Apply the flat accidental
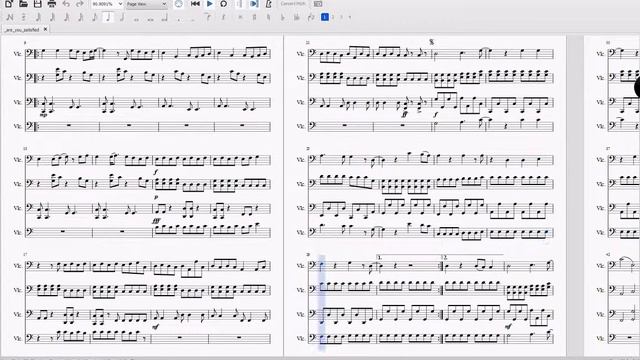The image size is (640, 360). click(x=282, y=17)
